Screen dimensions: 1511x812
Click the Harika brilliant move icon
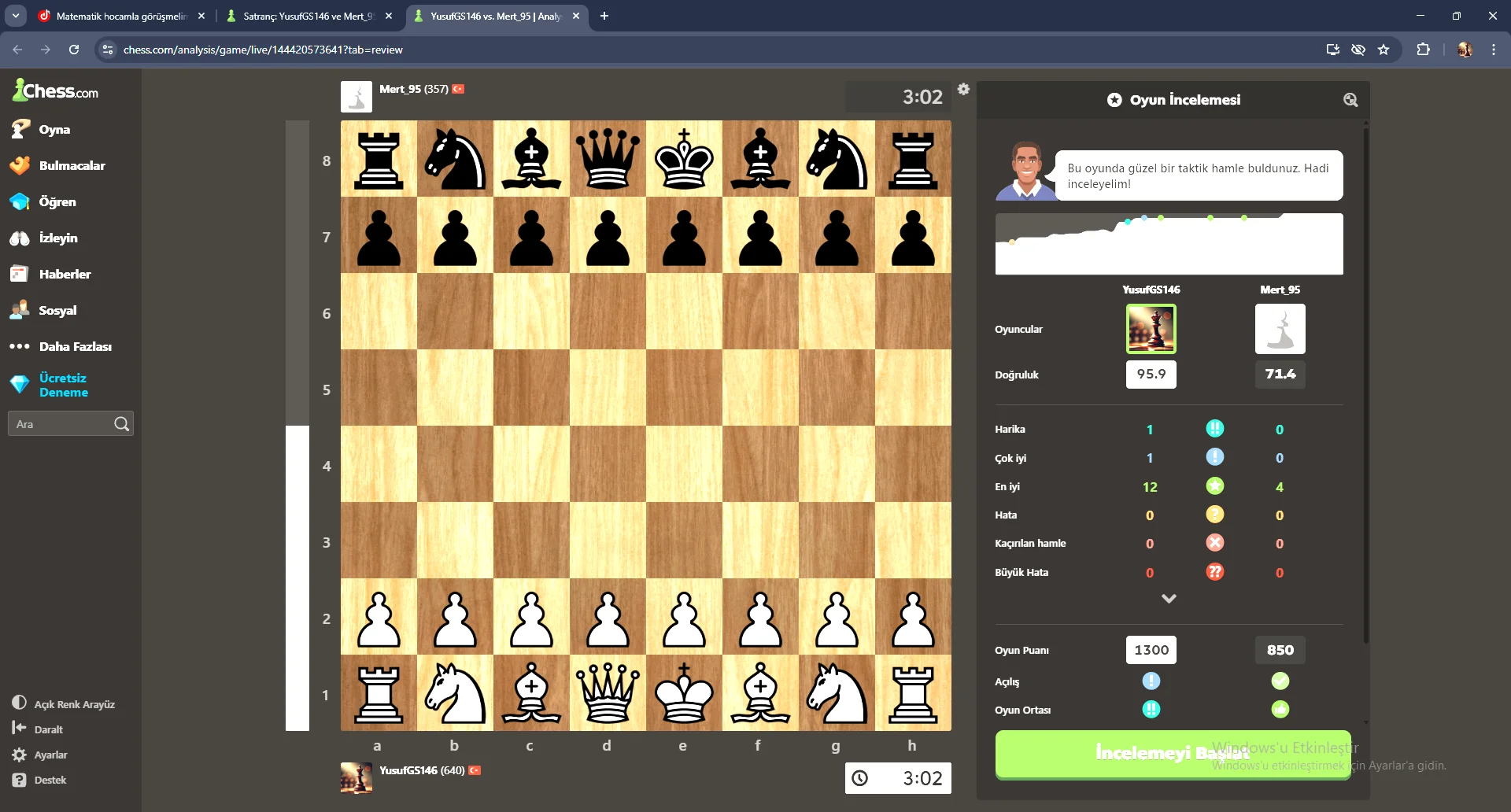[x=1215, y=429]
